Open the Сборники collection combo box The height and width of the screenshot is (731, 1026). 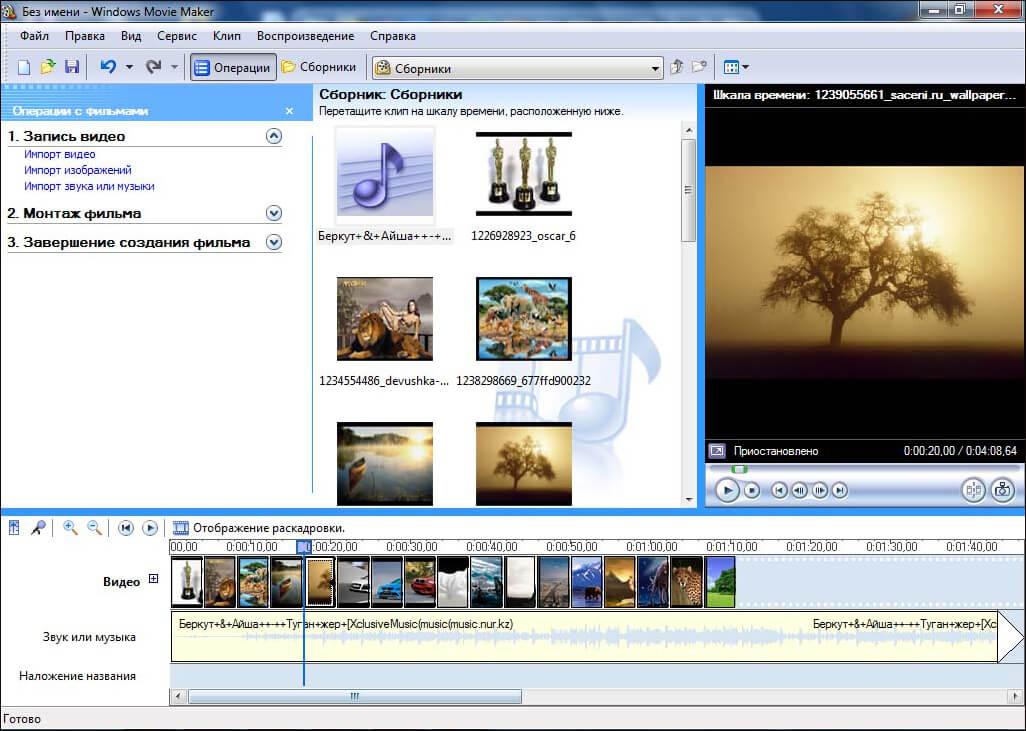click(518, 68)
